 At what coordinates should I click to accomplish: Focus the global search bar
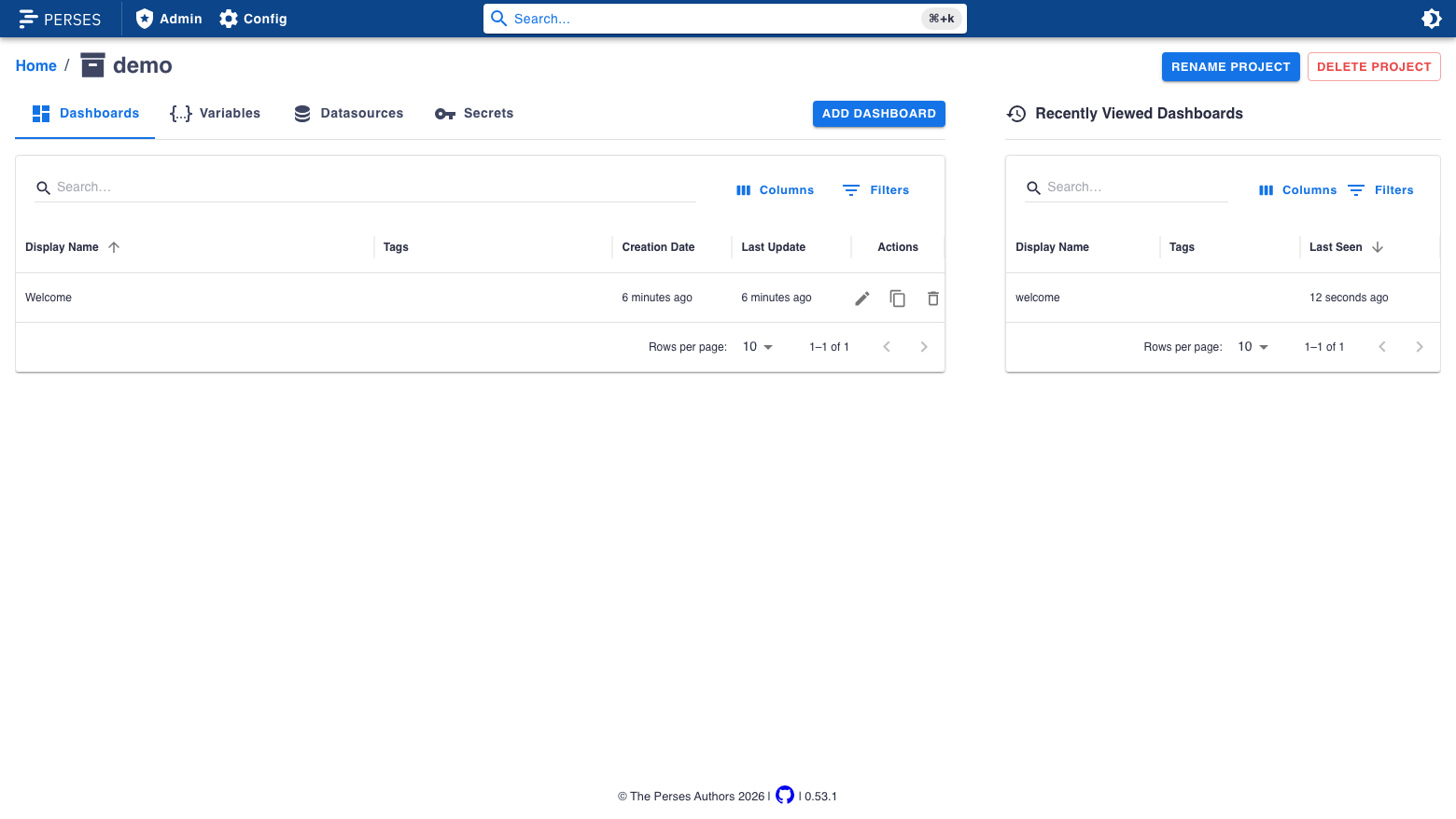[724, 19]
